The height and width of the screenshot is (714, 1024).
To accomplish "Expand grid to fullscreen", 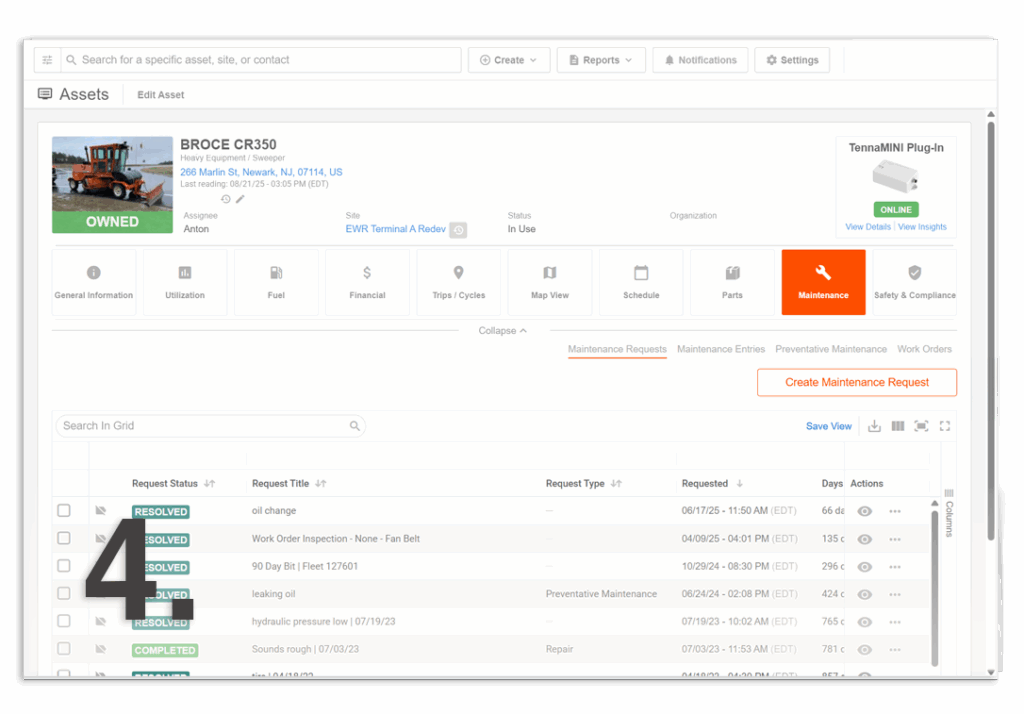I will tap(945, 427).
